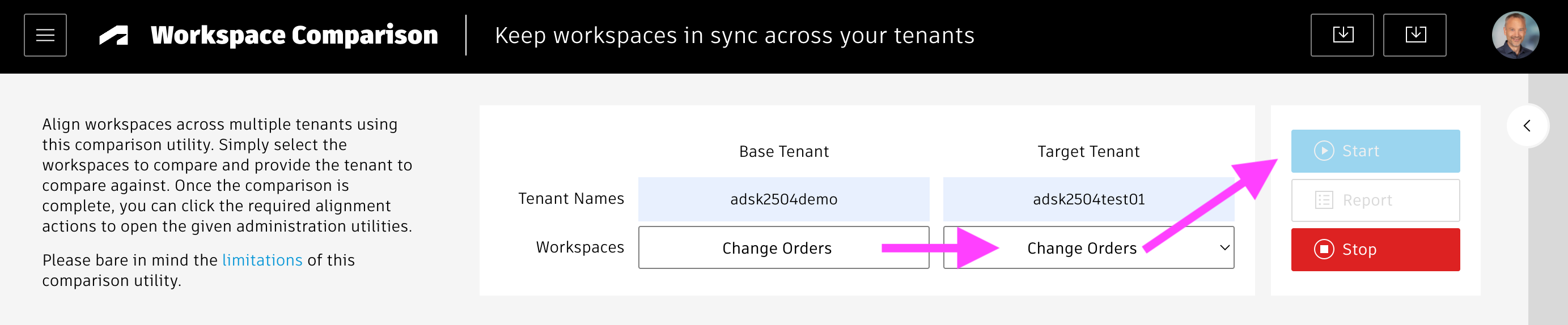Click the vertical scrollbar on the right edge

pyautogui.click(x=1547, y=243)
